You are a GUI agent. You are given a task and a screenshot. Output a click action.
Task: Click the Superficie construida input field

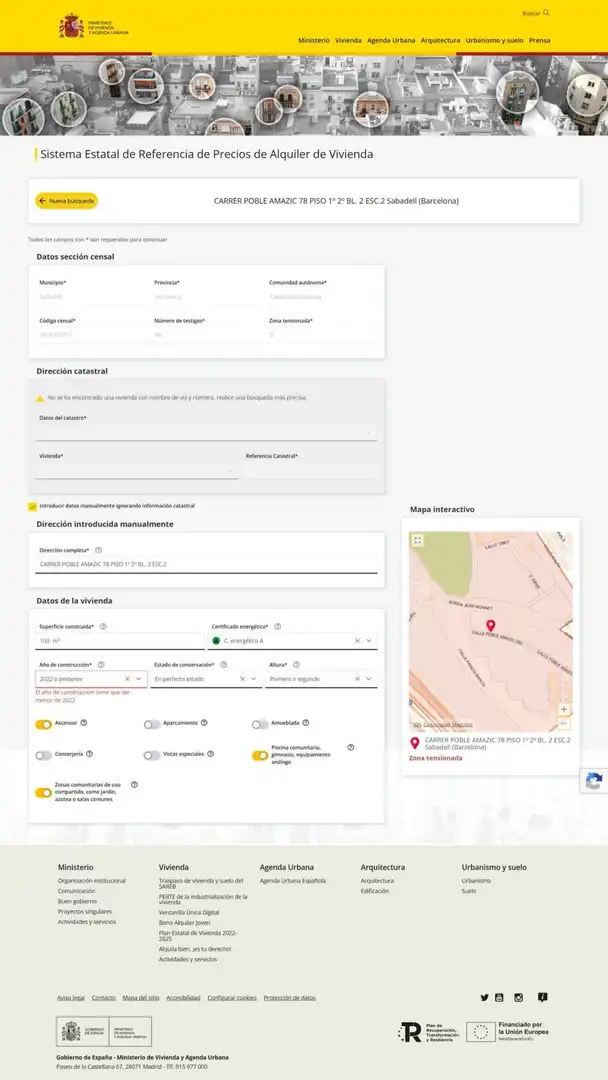[120, 641]
